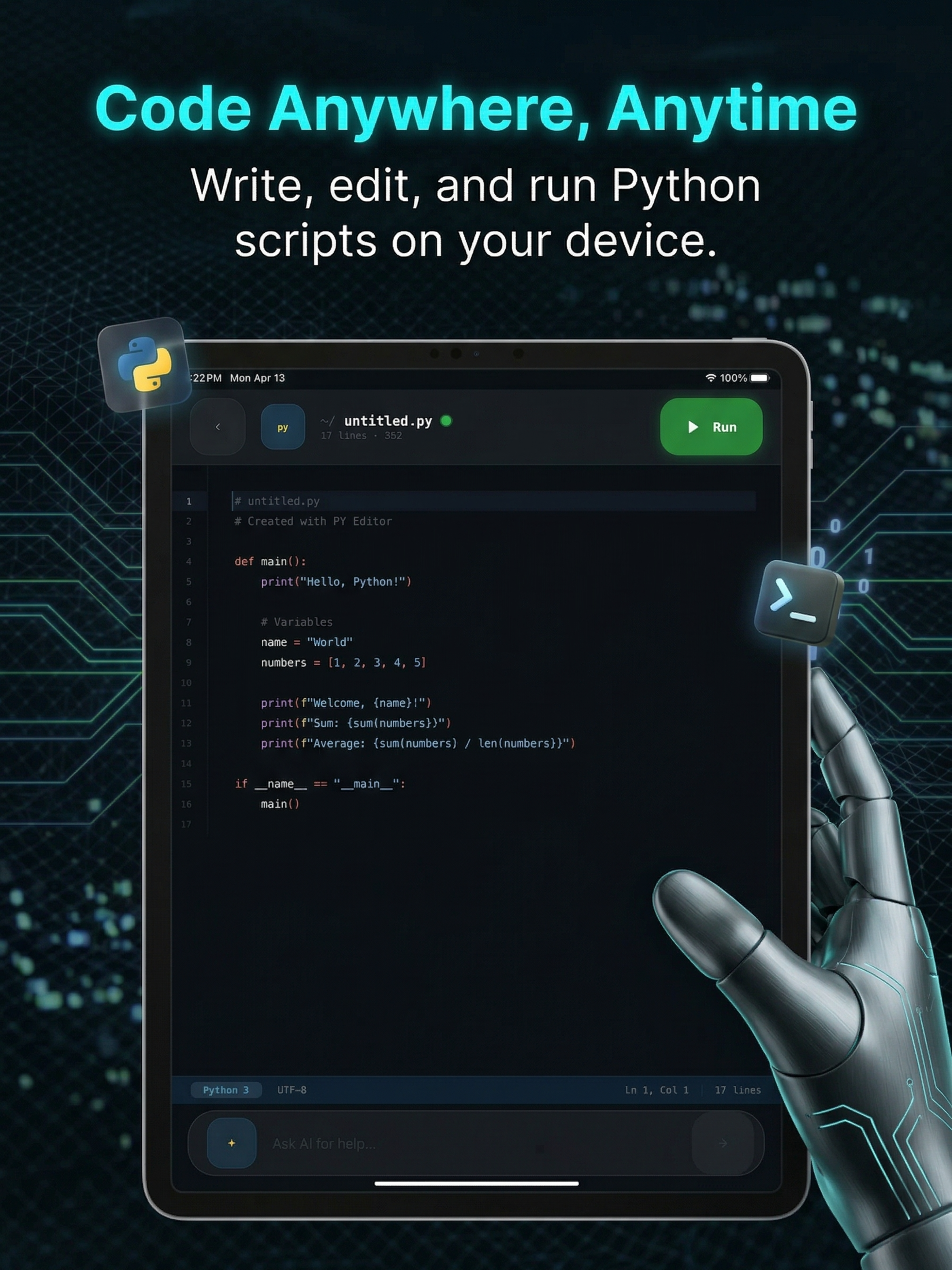Click the print Average f-string line
952x1270 pixels.
tap(418, 743)
